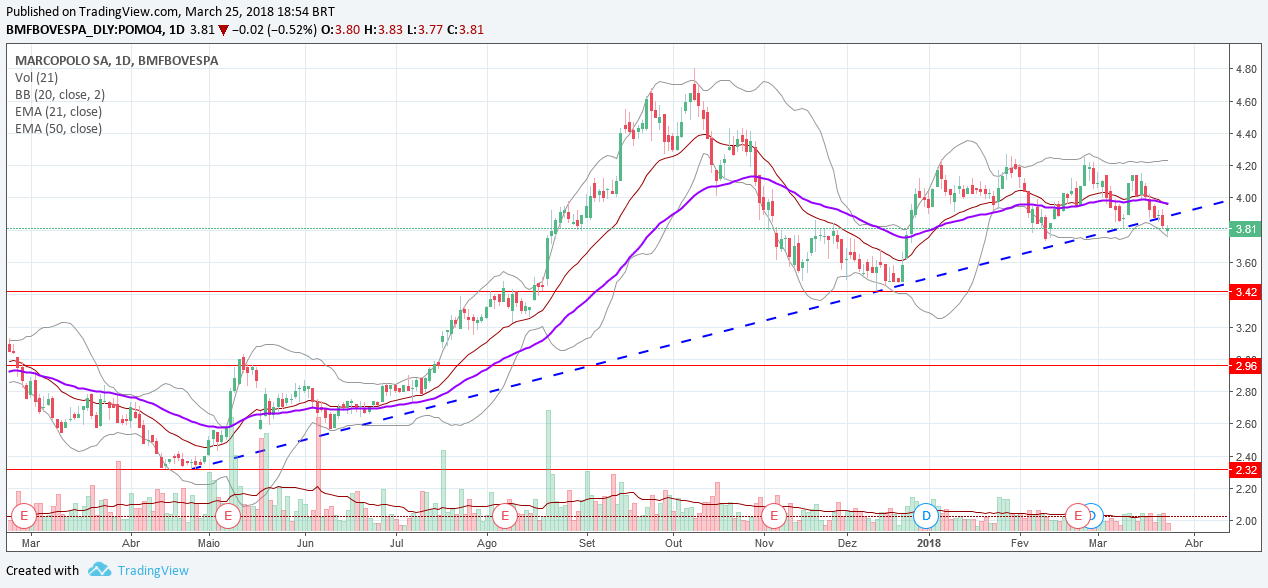Viewport: 1268px width, 588px height.
Task: Click the 'Jul' time axis label
Action: pyautogui.click(x=397, y=544)
